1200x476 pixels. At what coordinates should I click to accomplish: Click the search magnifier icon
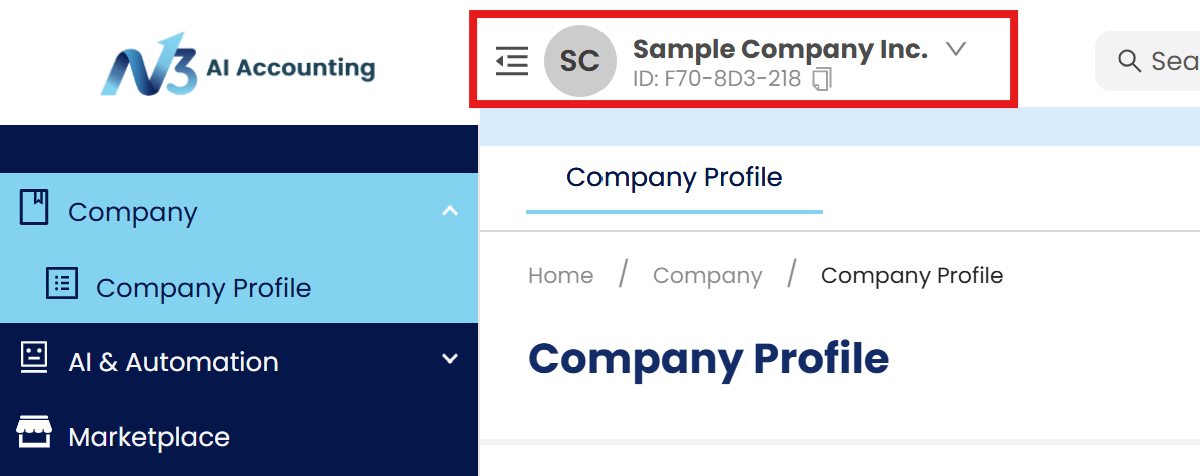[x=1129, y=61]
